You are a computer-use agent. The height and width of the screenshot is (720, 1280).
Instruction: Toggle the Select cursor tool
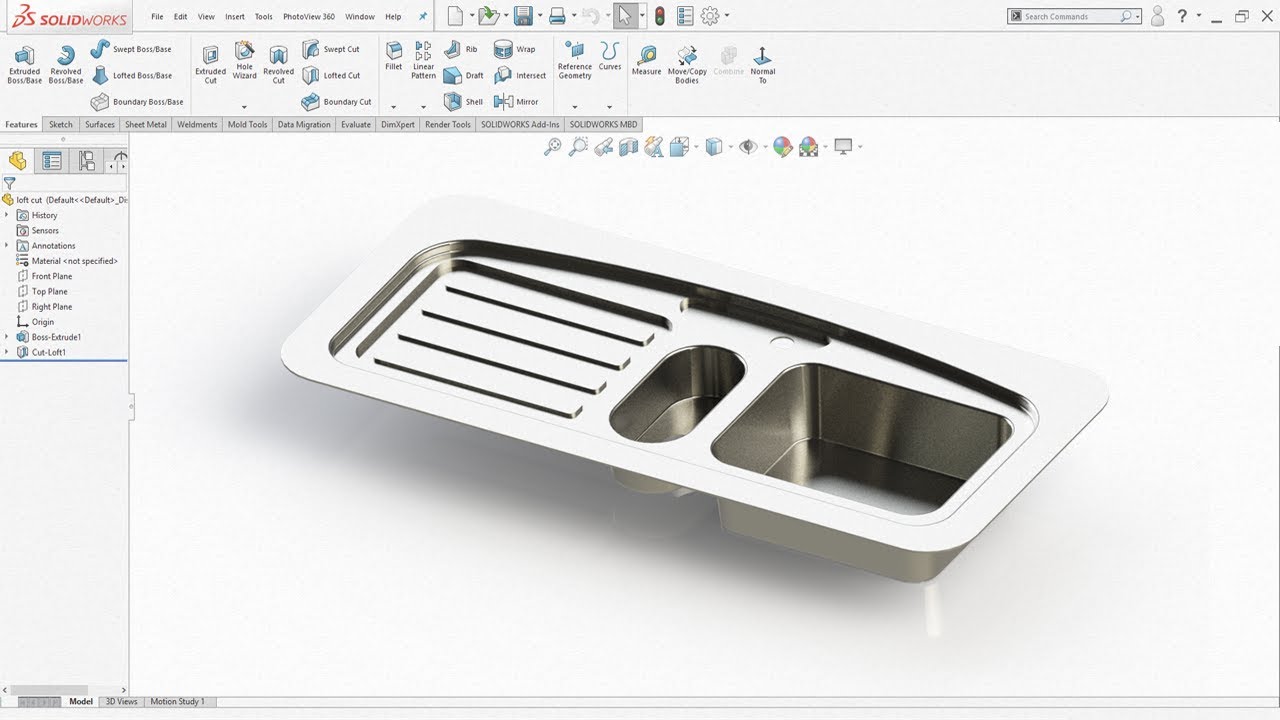point(624,16)
